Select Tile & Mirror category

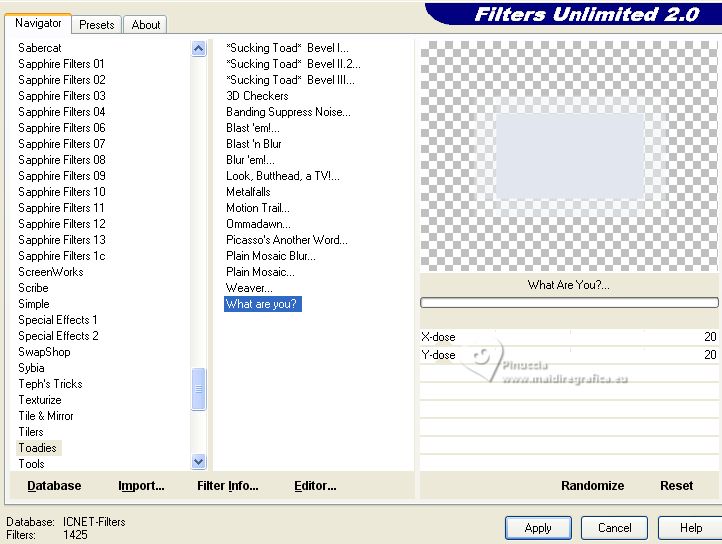(46, 416)
